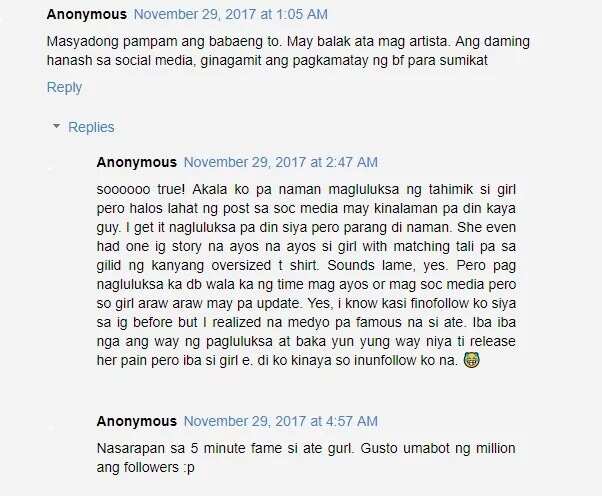Screen dimensions: 602x496
Task: Click the words 'ang followers :p' in last reply
Action: (x=146, y=467)
